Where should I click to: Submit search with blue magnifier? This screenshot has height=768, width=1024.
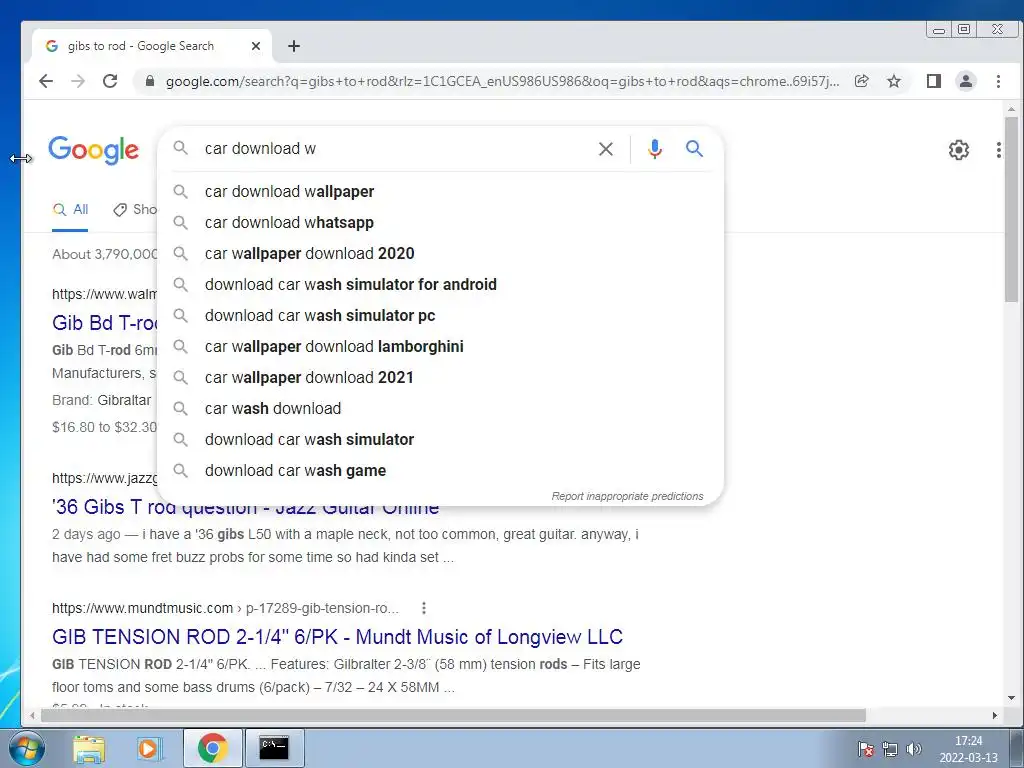694,149
